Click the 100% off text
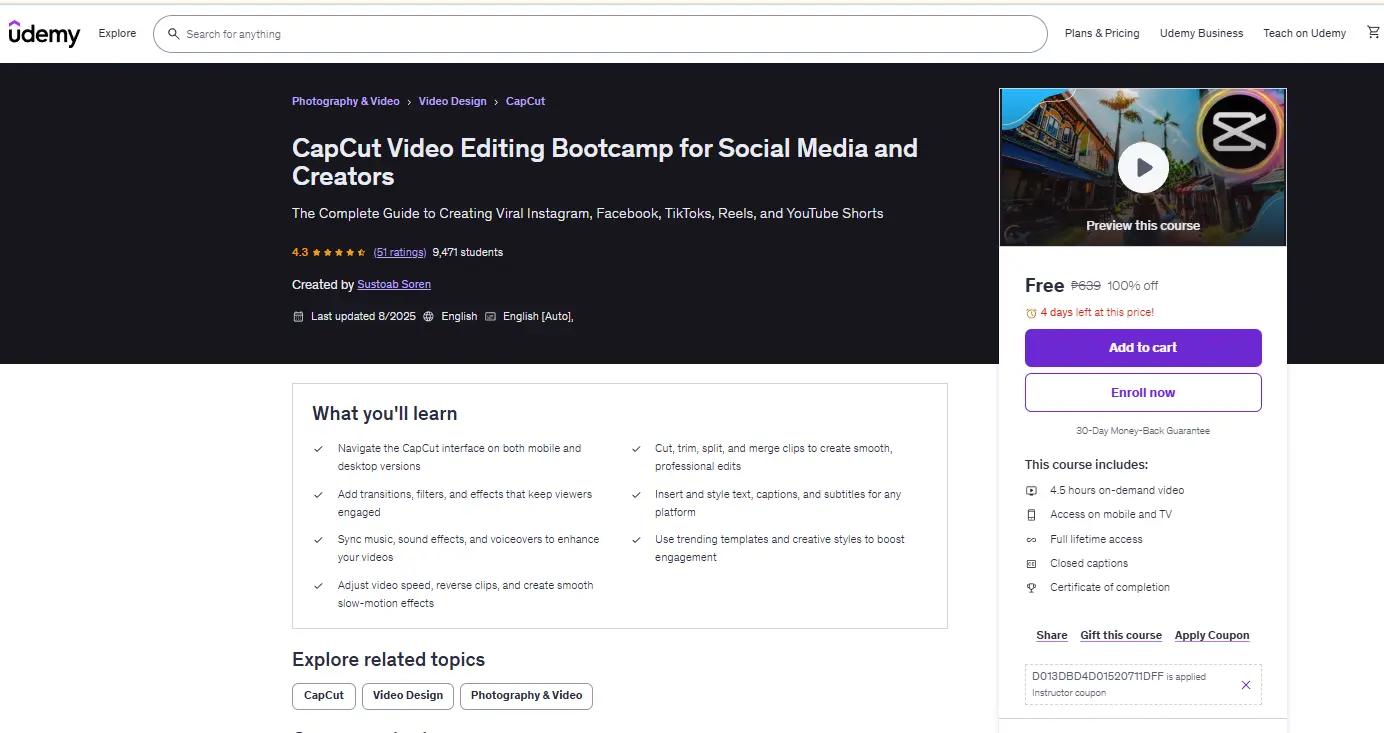The width and height of the screenshot is (1384, 733). pos(1133,286)
